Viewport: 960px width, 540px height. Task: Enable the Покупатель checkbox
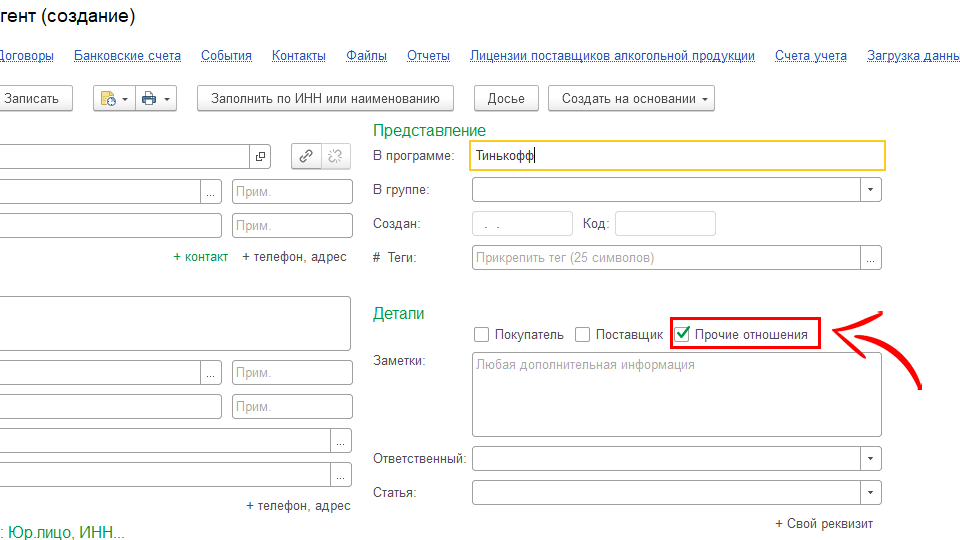pos(481,335)
